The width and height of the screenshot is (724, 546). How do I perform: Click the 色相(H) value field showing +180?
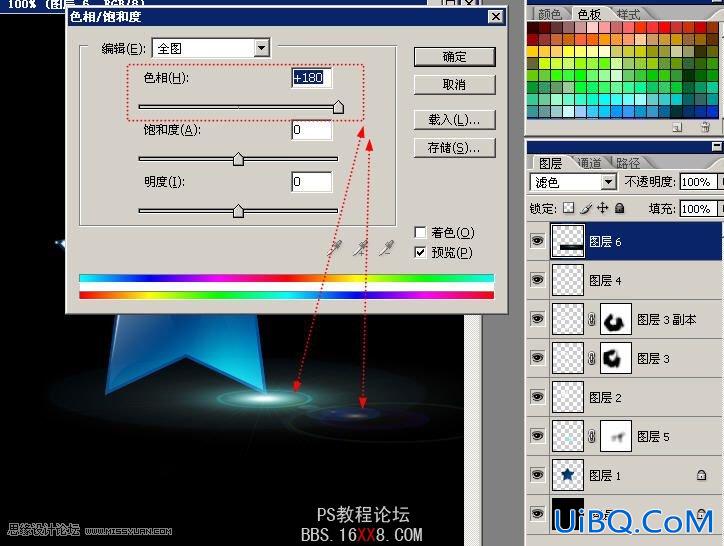[312, 78]
